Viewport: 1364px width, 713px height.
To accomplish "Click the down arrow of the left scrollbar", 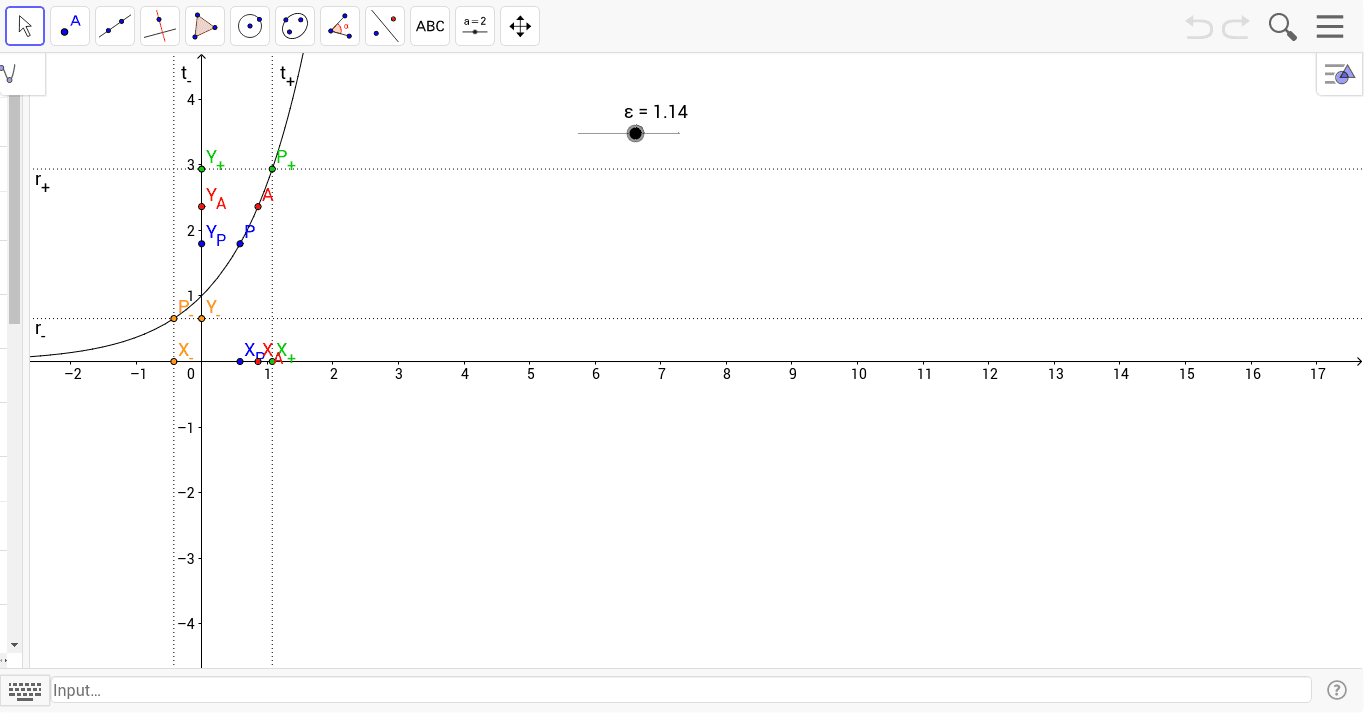I will pyautogui.click(x=14, y=645).
